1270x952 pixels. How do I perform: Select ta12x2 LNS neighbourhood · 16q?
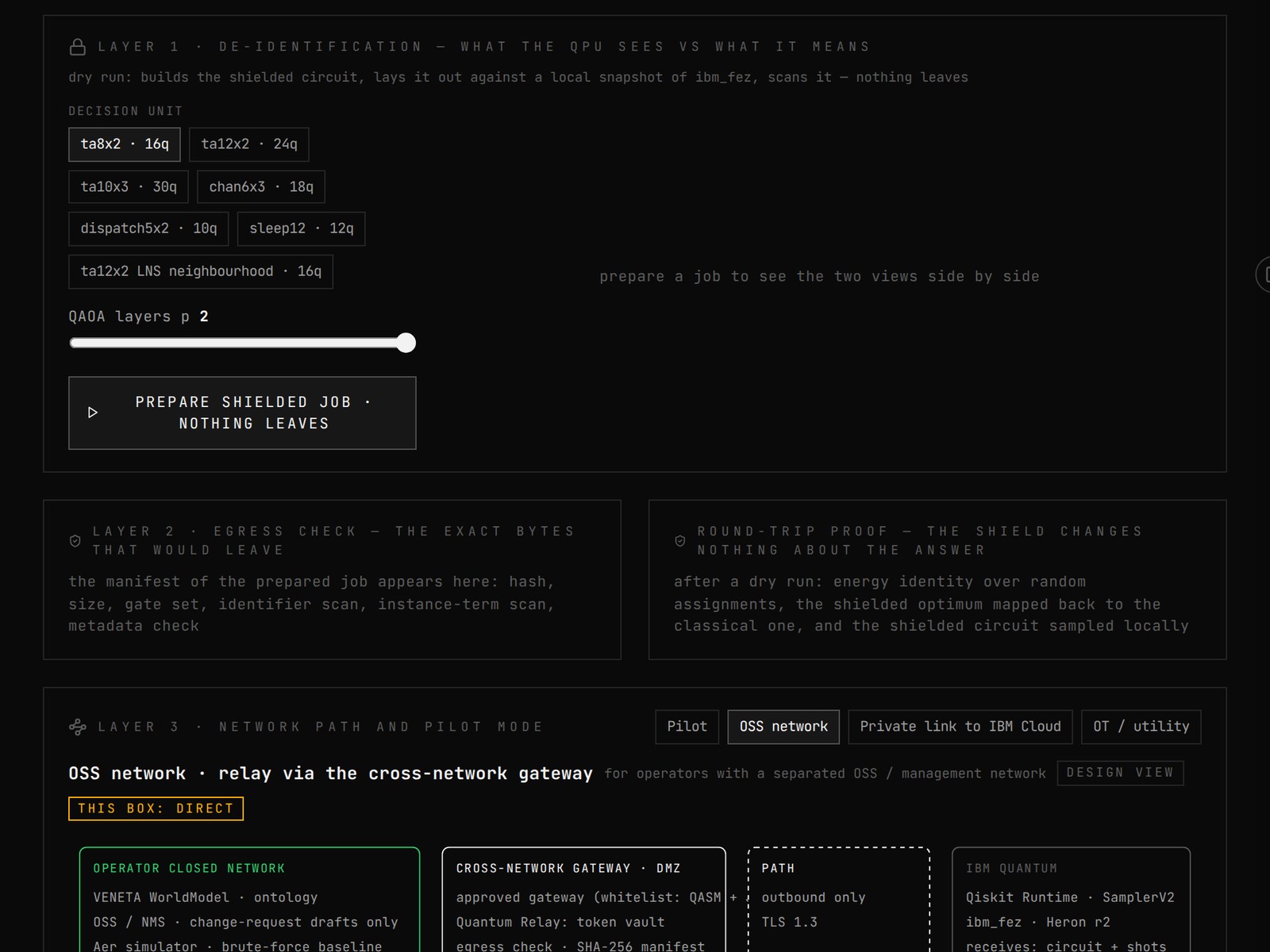pos(201,271)
